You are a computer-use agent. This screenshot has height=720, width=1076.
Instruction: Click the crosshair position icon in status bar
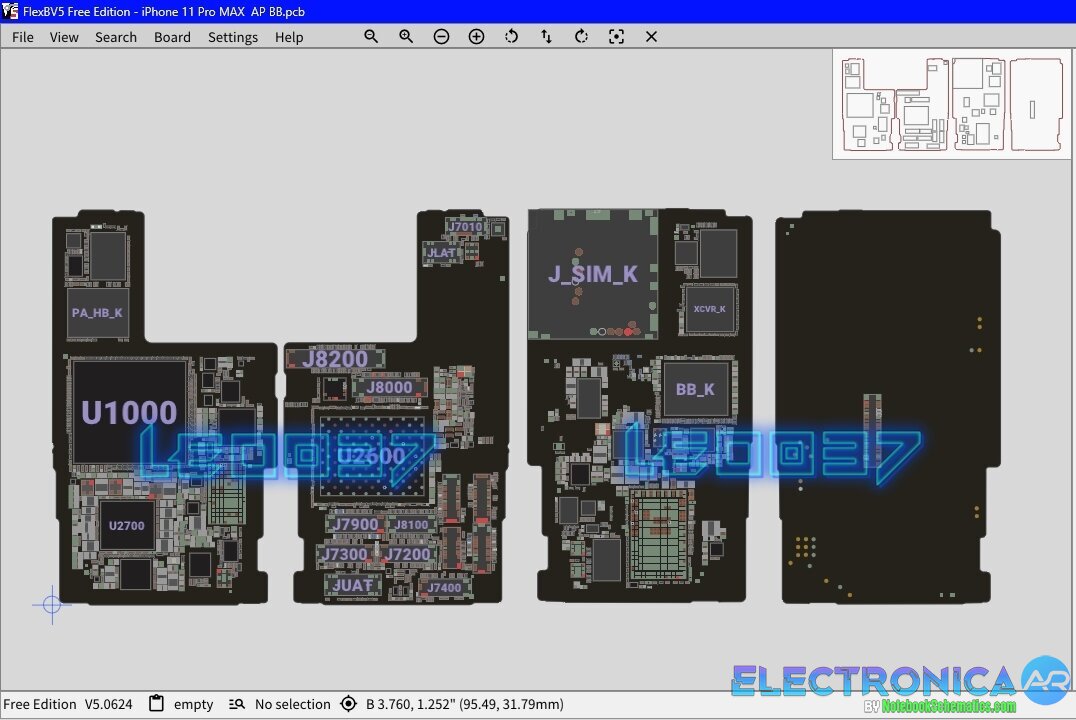(x=348, y=704)
